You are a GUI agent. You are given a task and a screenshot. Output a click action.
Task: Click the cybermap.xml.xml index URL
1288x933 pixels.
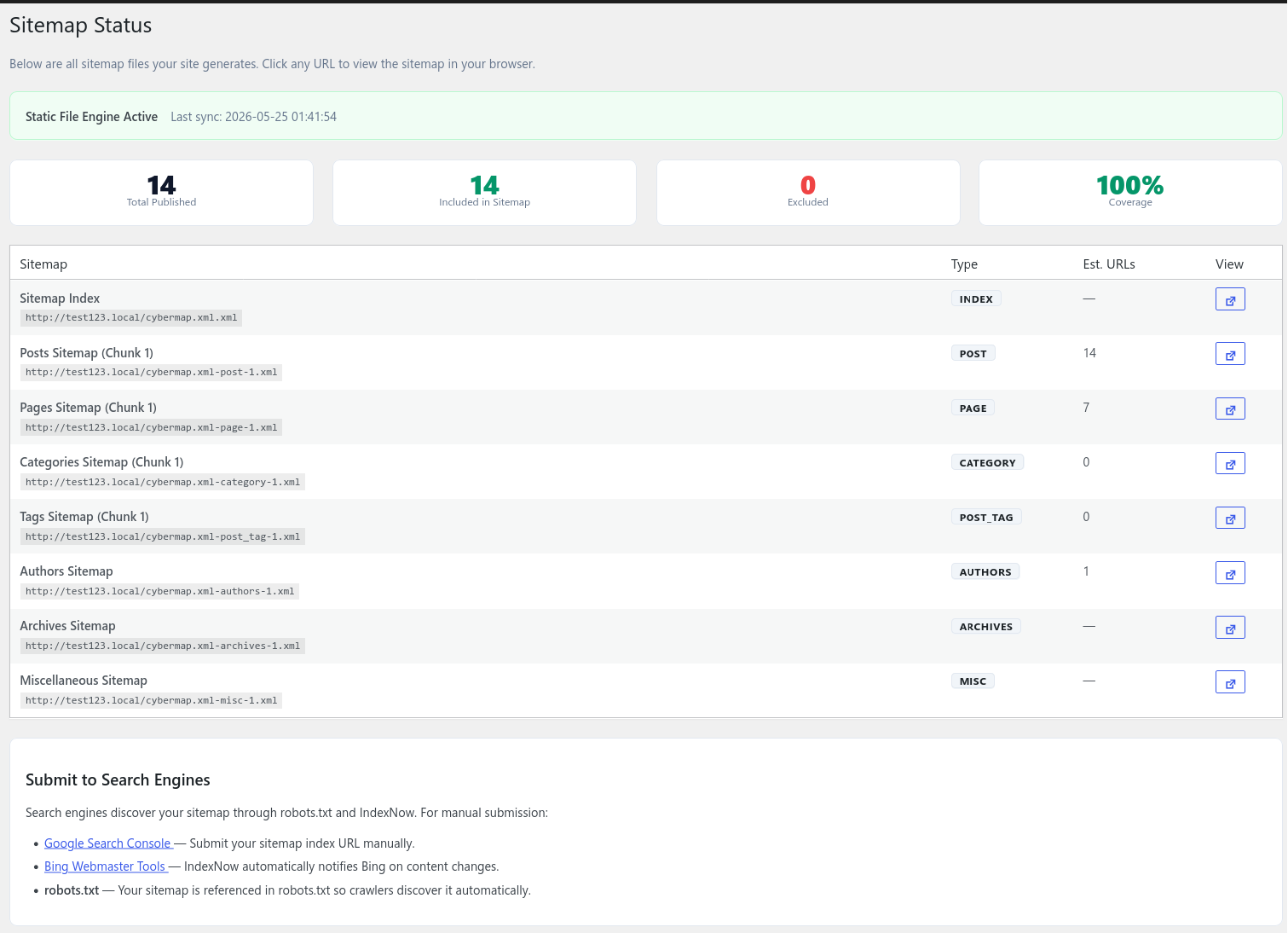[131, 318]
